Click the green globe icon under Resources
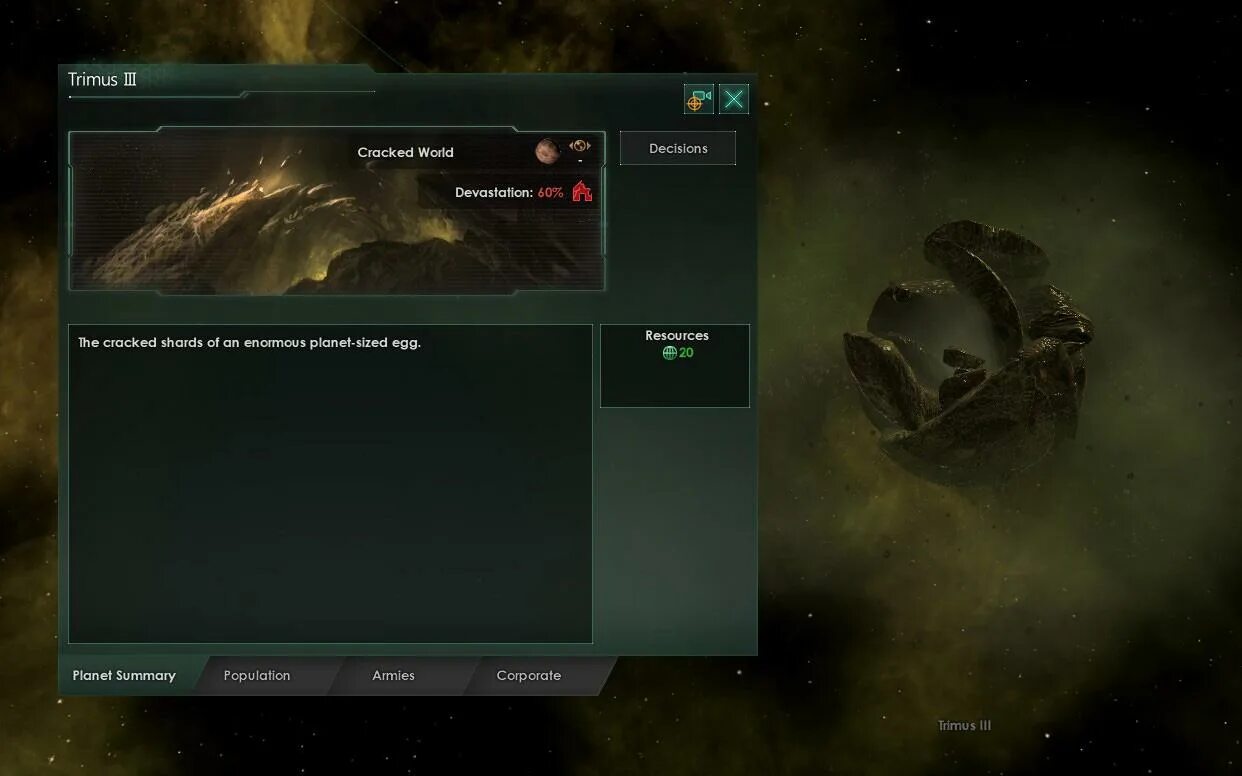The width and height of the screenshot is (1242, 776). (669, 353)
